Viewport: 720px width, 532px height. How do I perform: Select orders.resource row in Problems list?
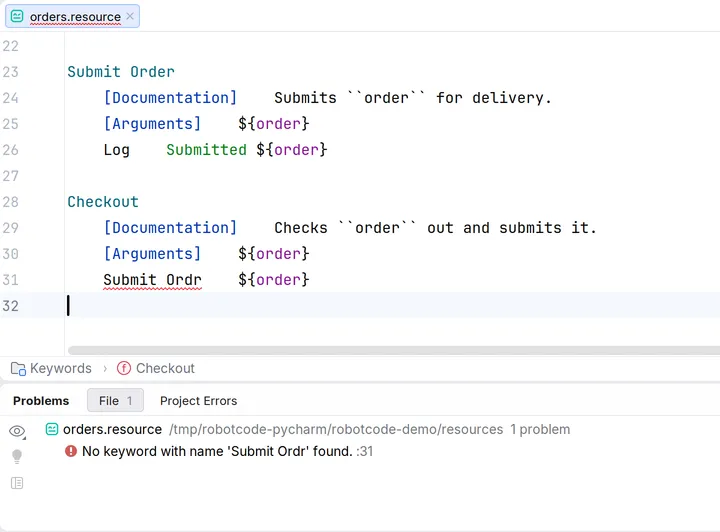[360, 429]
